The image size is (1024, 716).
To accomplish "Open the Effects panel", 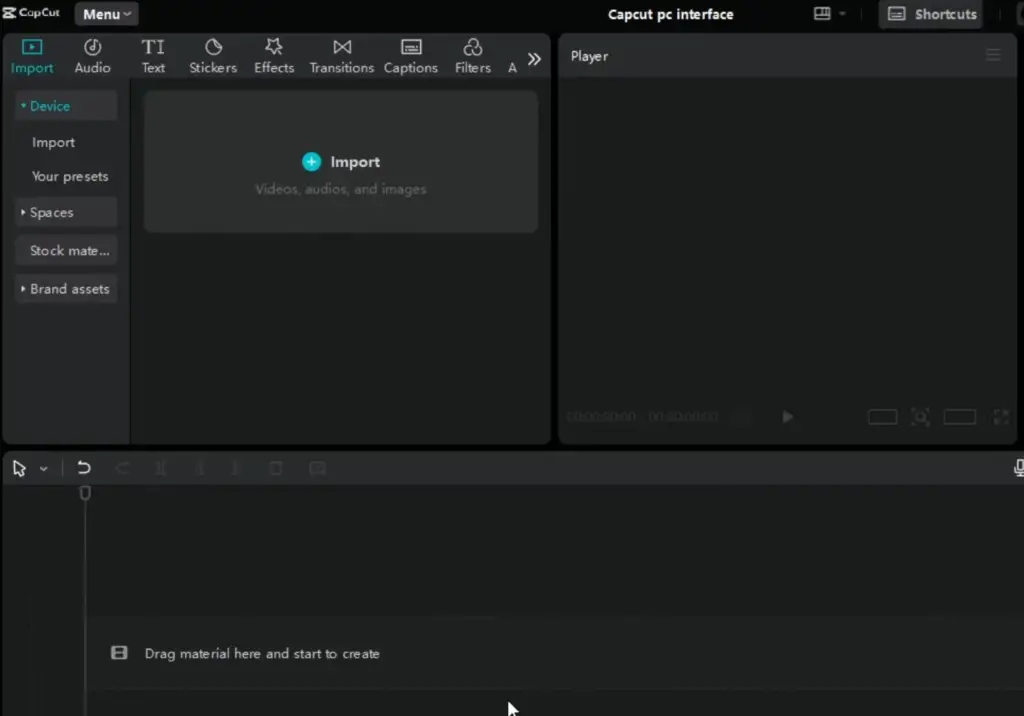I will coord(273,55).
